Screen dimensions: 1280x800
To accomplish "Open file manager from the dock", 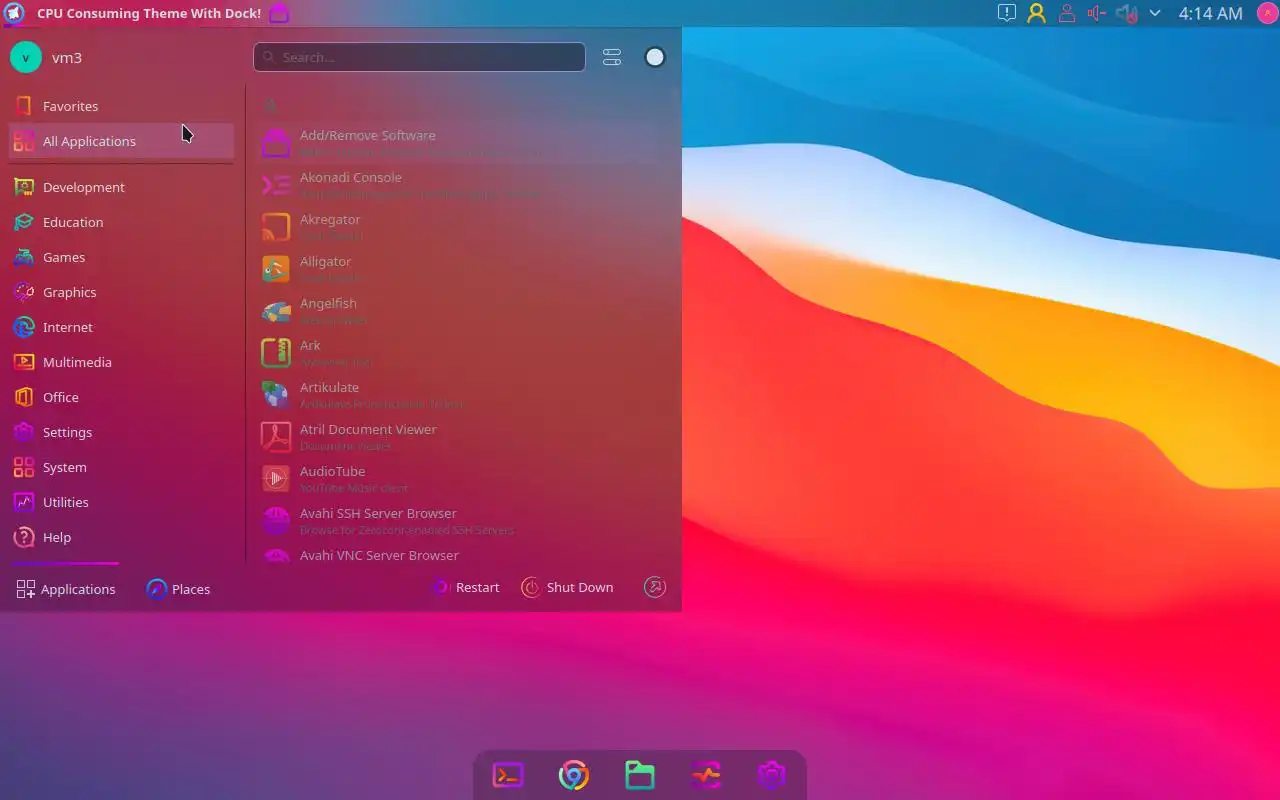I will tap(640, 775).
